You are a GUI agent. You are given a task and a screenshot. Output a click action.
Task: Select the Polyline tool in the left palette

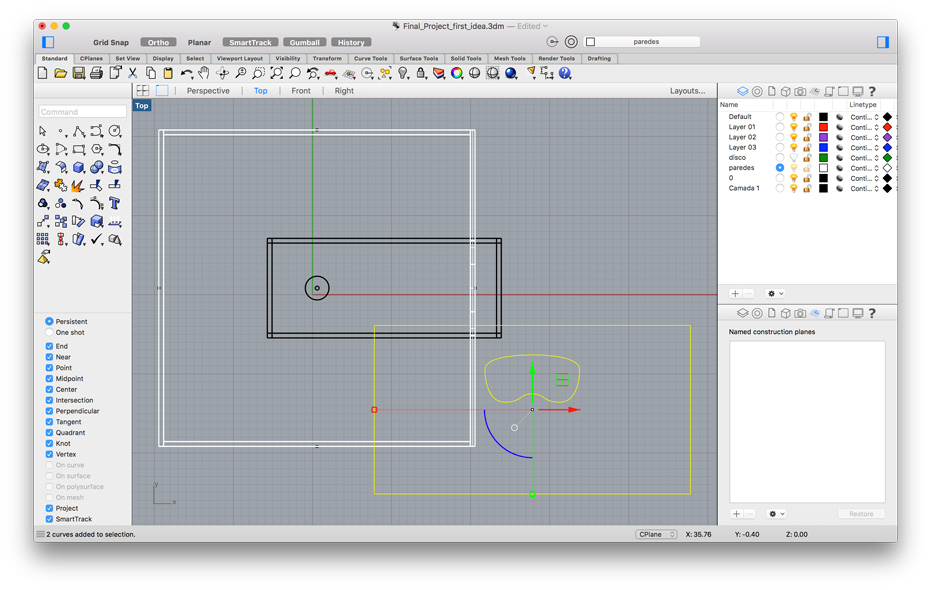pyautogui.click(x=79, y=131)
